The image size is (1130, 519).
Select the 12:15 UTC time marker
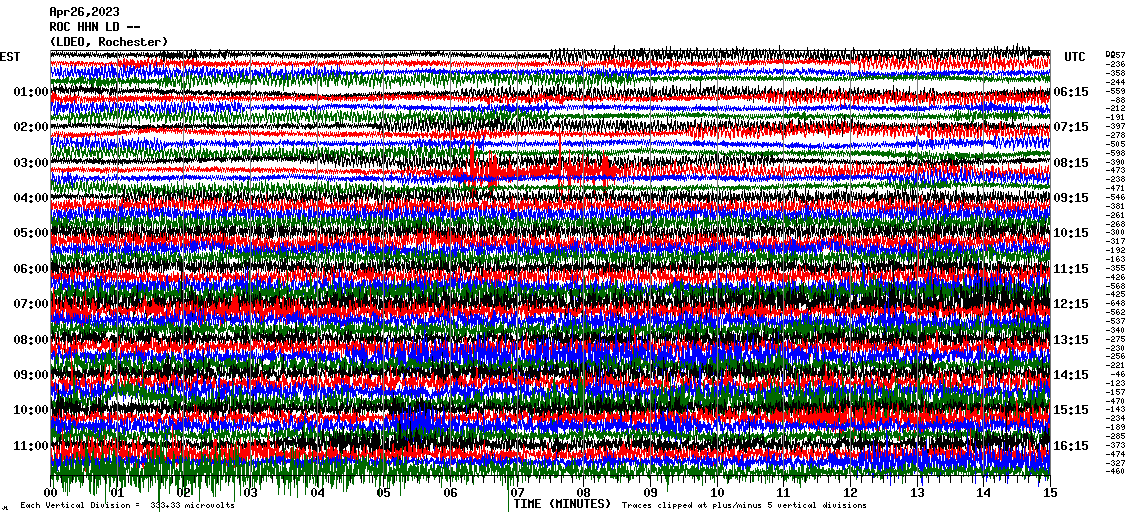tap(1071, 304)
